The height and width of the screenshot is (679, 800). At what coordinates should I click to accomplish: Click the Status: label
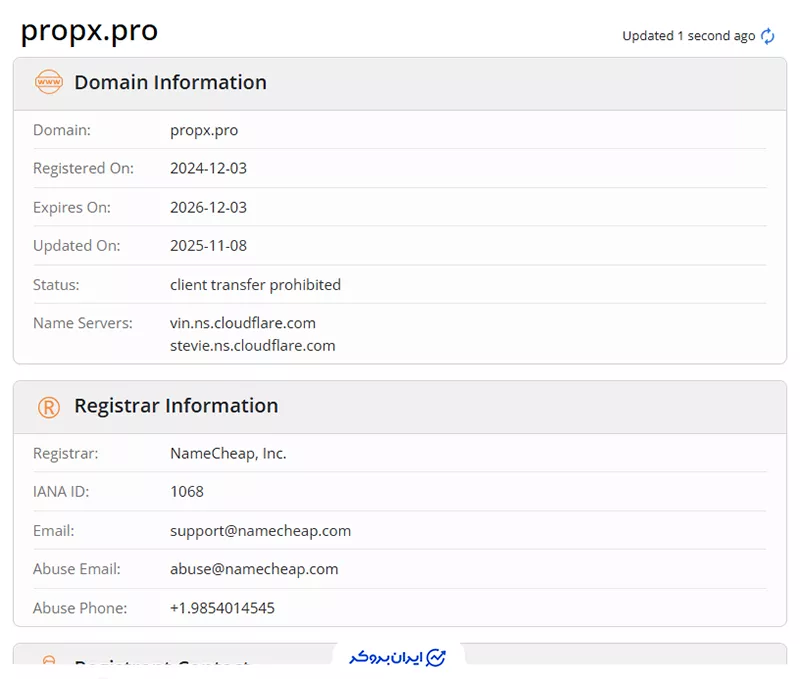point(56,285)
